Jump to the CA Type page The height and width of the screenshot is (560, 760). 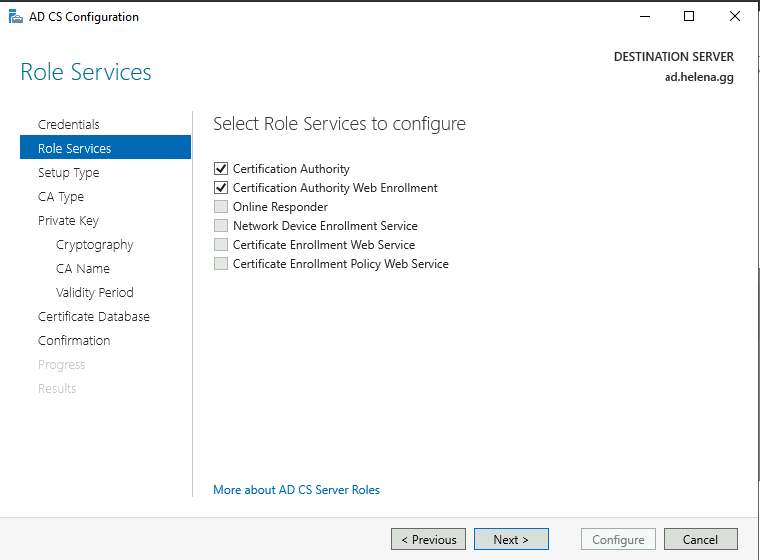tap(61, 197)
